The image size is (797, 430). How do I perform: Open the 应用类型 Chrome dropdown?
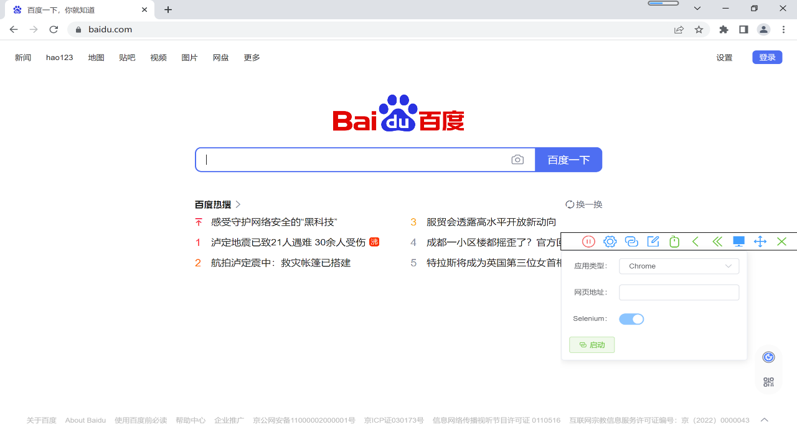point(678,266)
